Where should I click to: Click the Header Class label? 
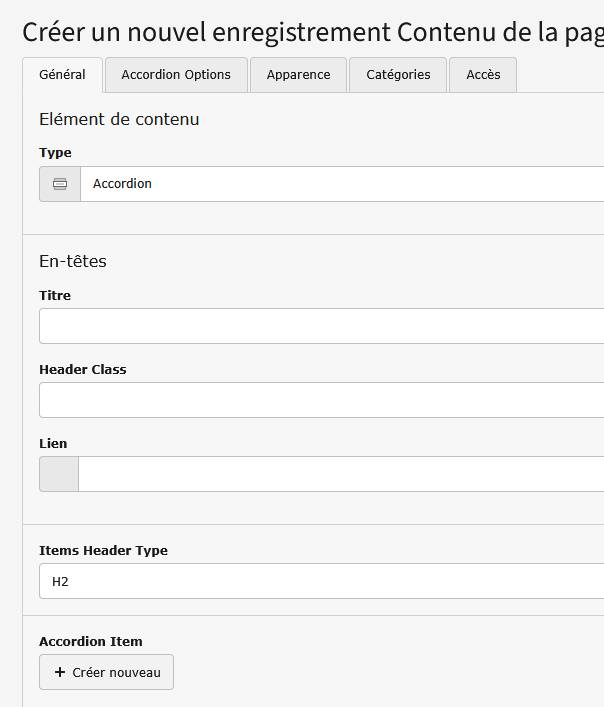pos(83,370)
